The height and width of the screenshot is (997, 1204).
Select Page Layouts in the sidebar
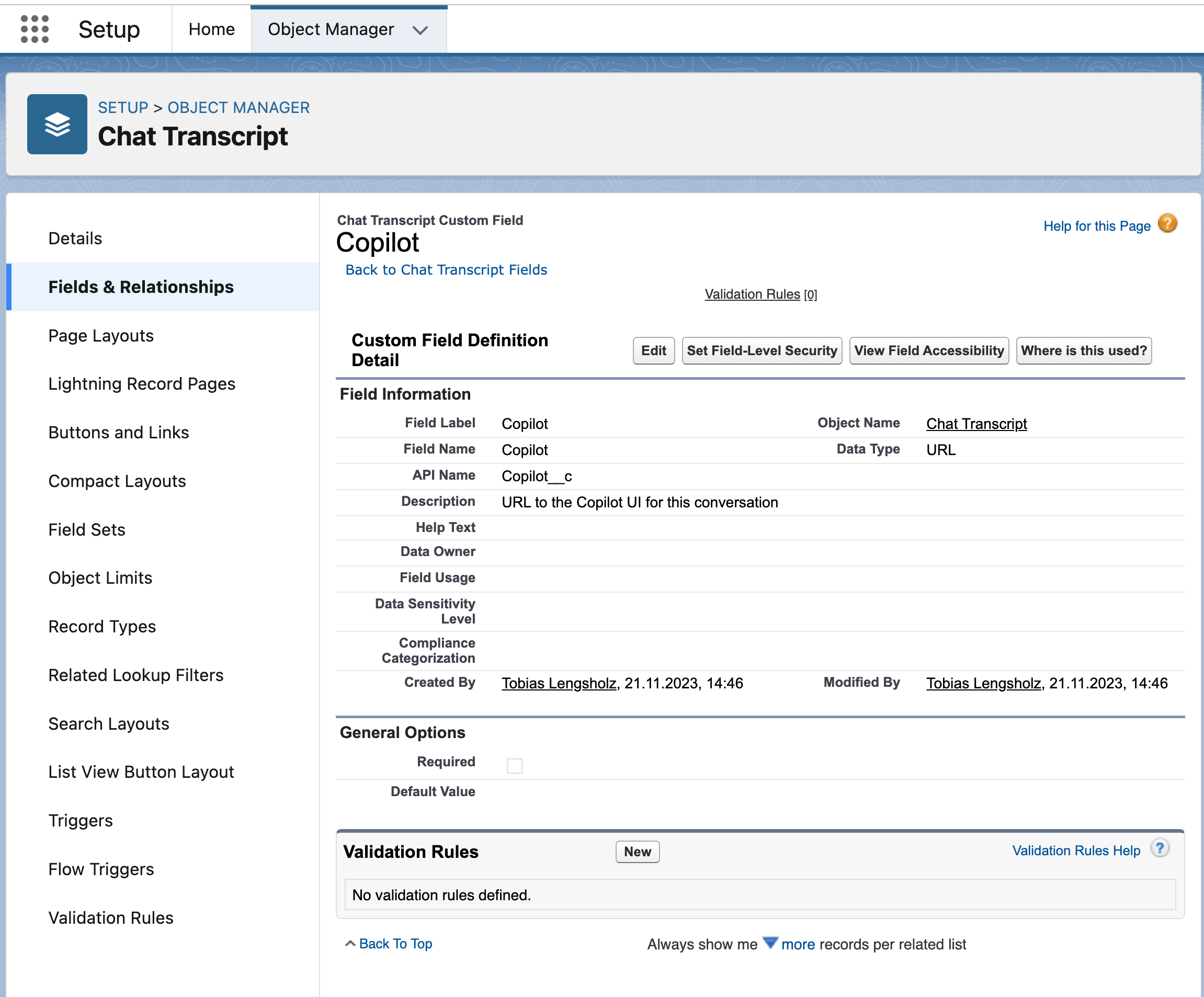point(101,335)
